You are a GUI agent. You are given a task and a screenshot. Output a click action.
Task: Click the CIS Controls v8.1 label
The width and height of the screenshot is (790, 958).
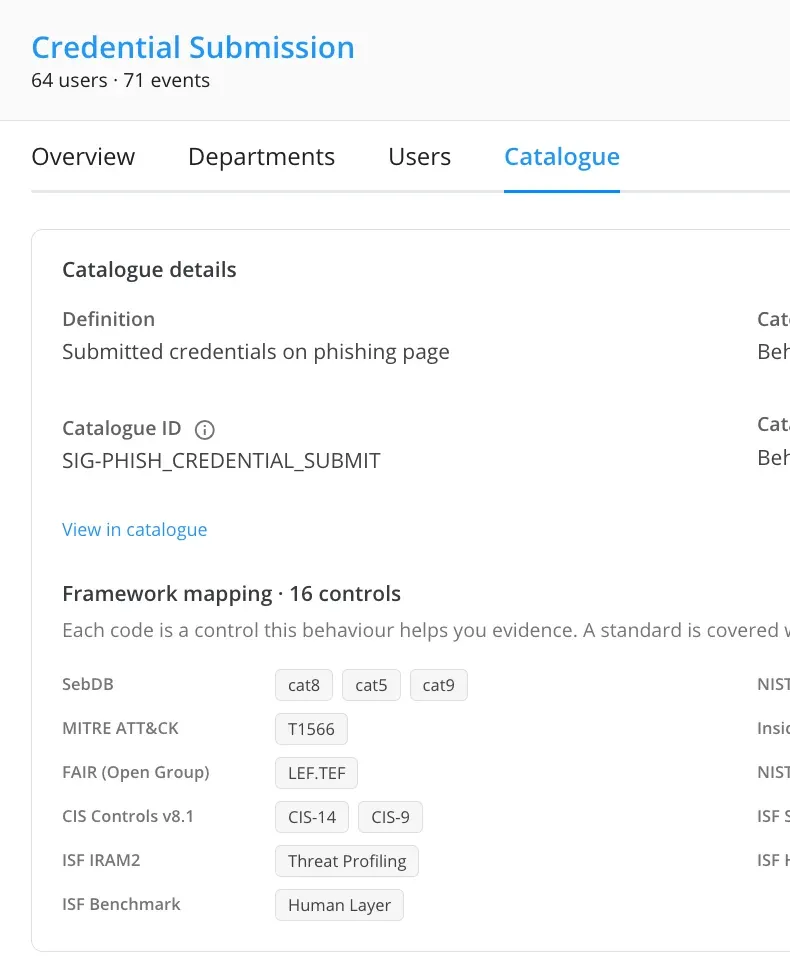click(x=128, y=816)
